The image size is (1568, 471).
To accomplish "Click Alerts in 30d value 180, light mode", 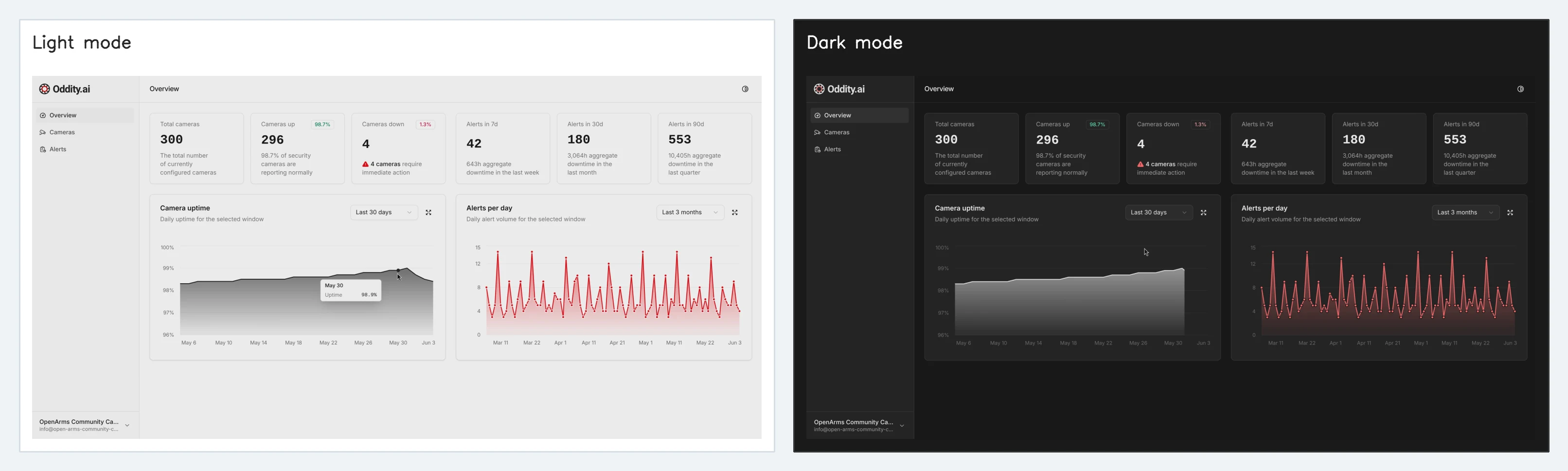I will [x=579, y=140].
